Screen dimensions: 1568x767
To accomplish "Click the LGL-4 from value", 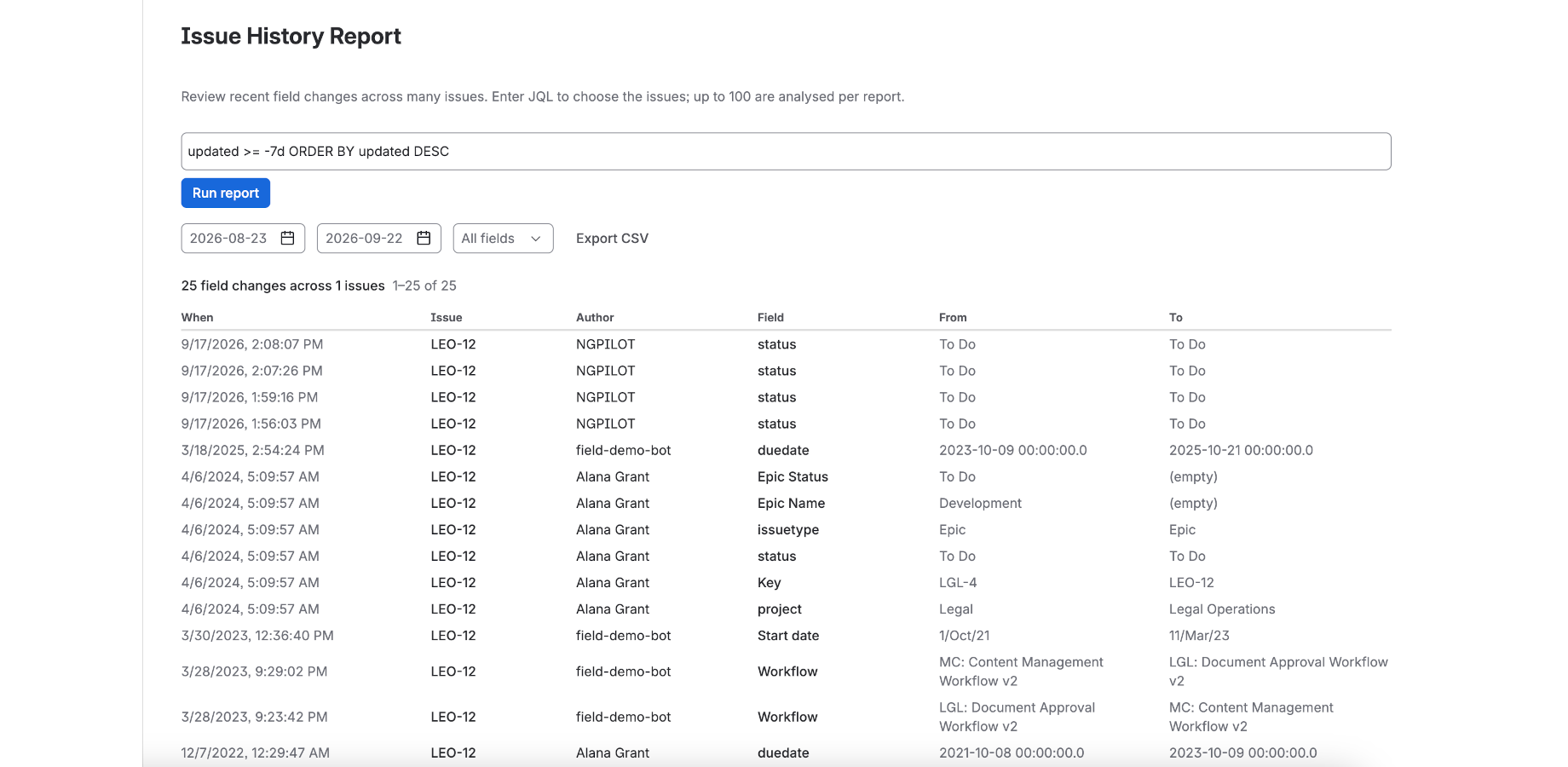I will (958, 583).
